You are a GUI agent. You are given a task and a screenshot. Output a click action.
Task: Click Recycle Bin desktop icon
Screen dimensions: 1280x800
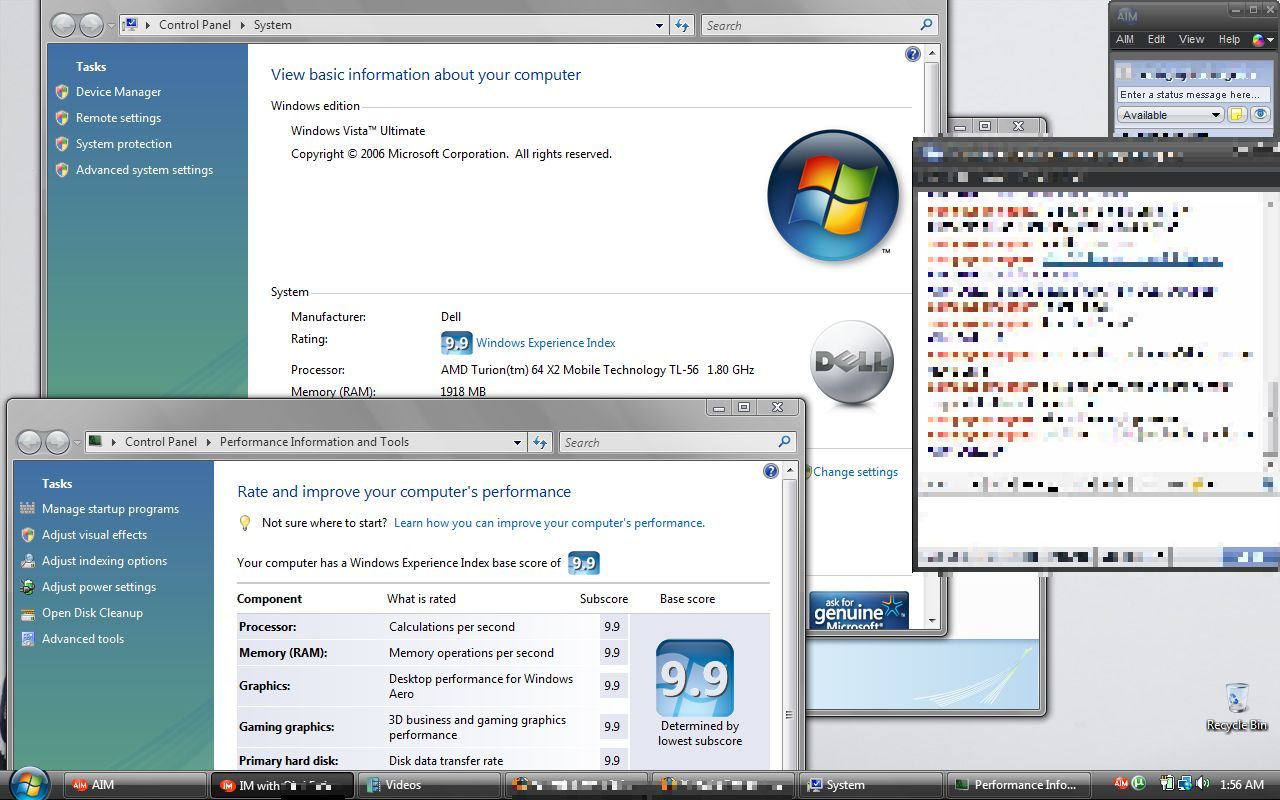click(1237, 707)
